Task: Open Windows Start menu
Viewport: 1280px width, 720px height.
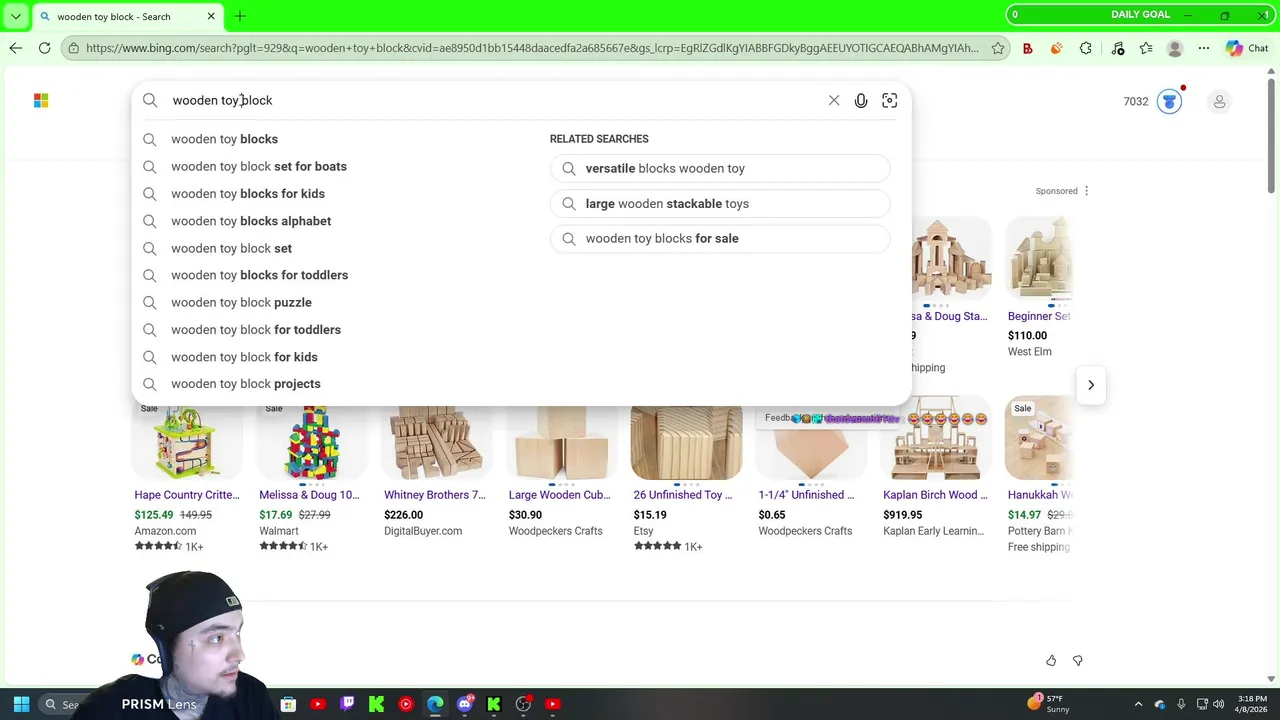Action: (21, 704)
